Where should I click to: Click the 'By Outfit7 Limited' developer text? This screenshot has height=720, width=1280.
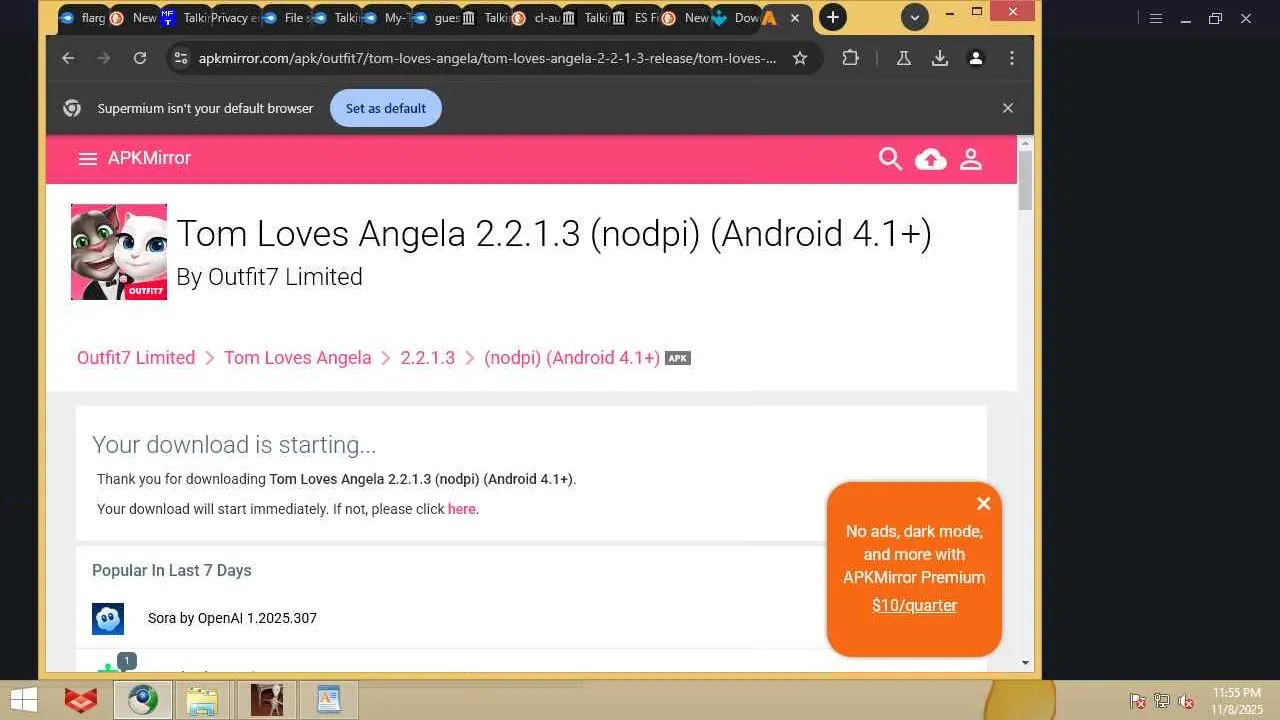(269, 277)
